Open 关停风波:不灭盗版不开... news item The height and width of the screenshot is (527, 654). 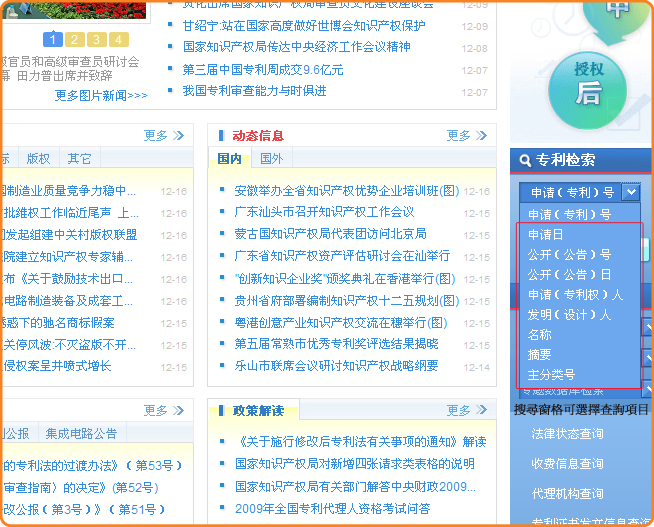[x=69, y=345]
